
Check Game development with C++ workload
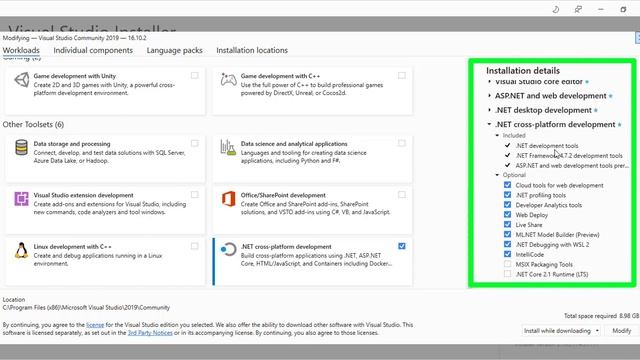point(402,76)
